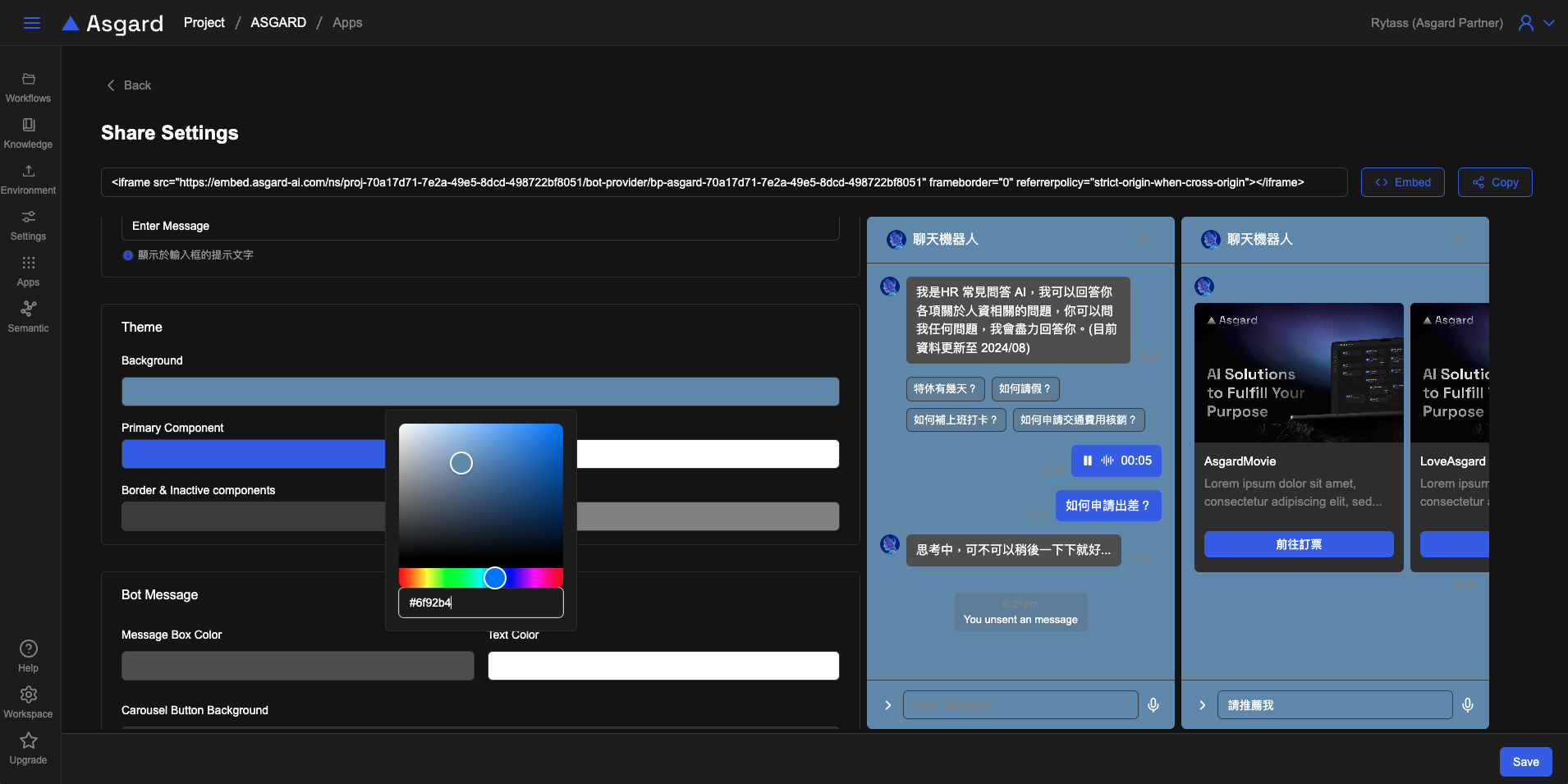
Task: Click the hex color code input field
Action: pos(481,603)
